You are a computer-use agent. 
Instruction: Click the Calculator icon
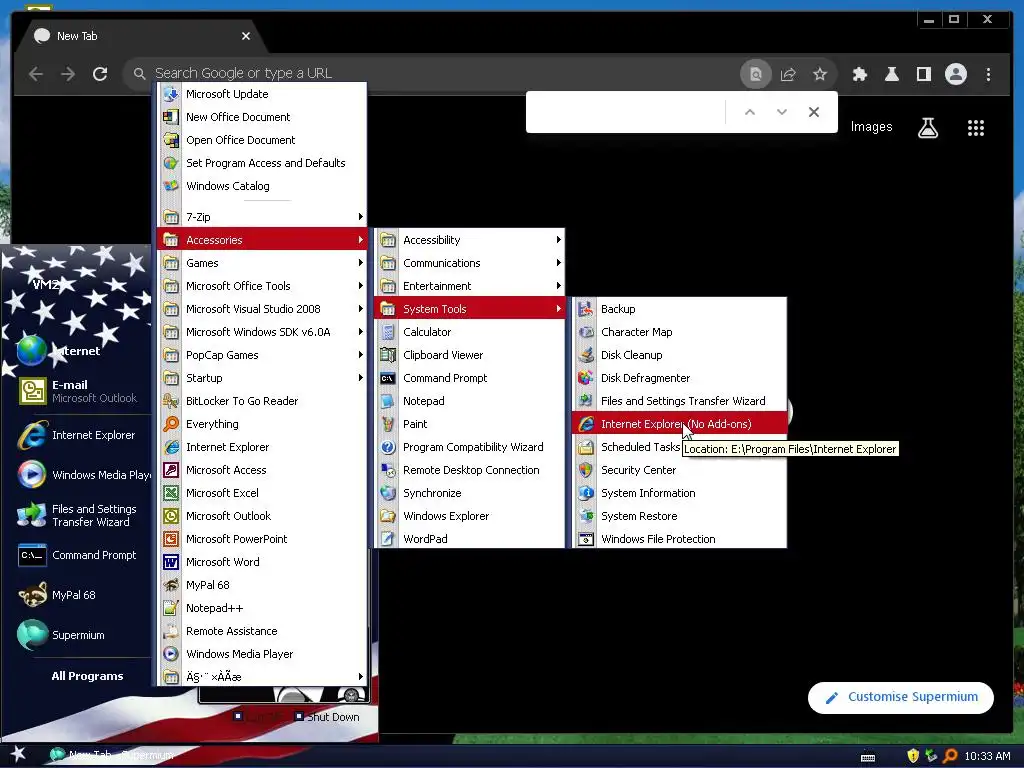pyautogui.click(x=388, y=332)
